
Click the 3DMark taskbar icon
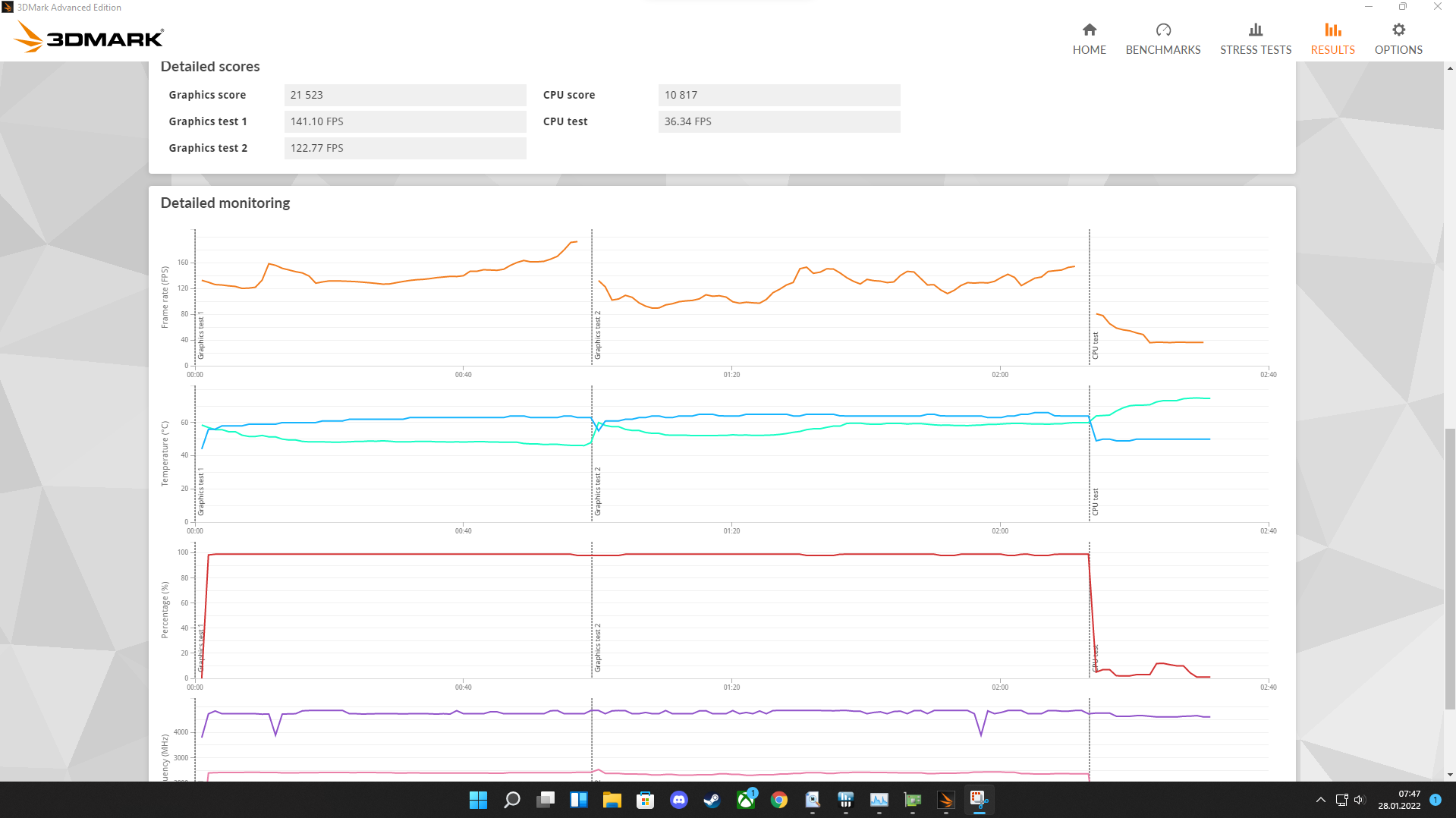(946, 800)
